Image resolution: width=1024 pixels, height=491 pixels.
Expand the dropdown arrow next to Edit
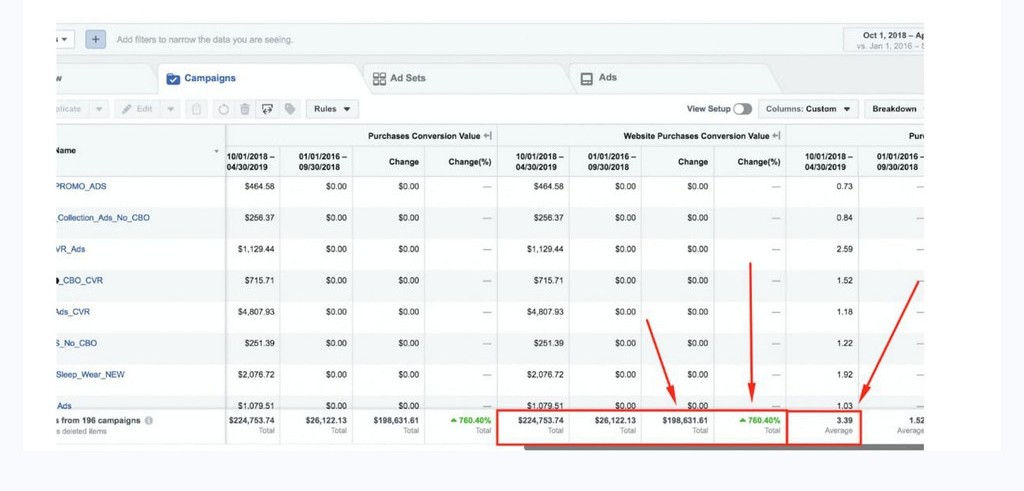tap(170, 109)
